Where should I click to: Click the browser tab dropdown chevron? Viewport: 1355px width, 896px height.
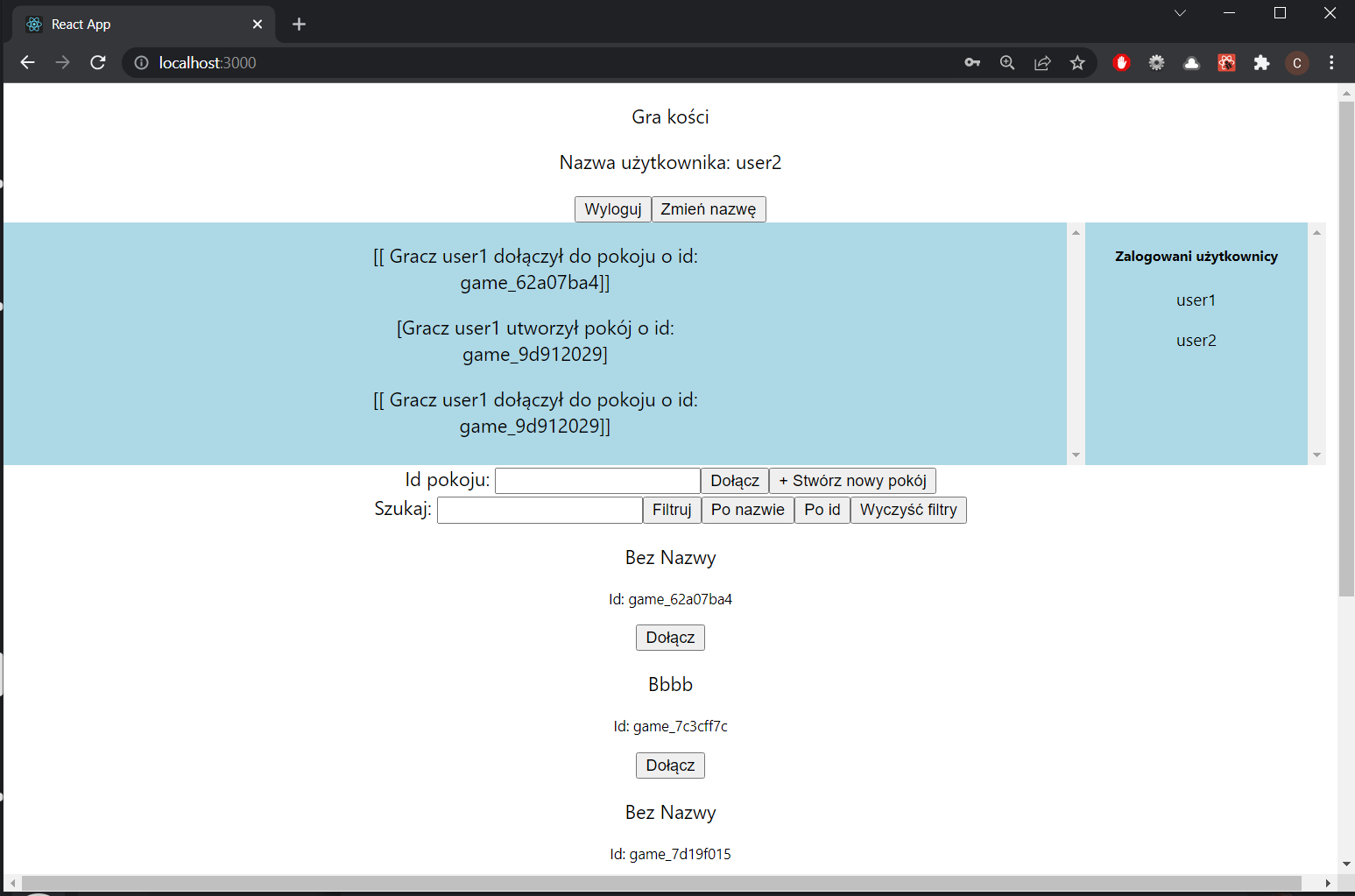tap(1180, 13)
